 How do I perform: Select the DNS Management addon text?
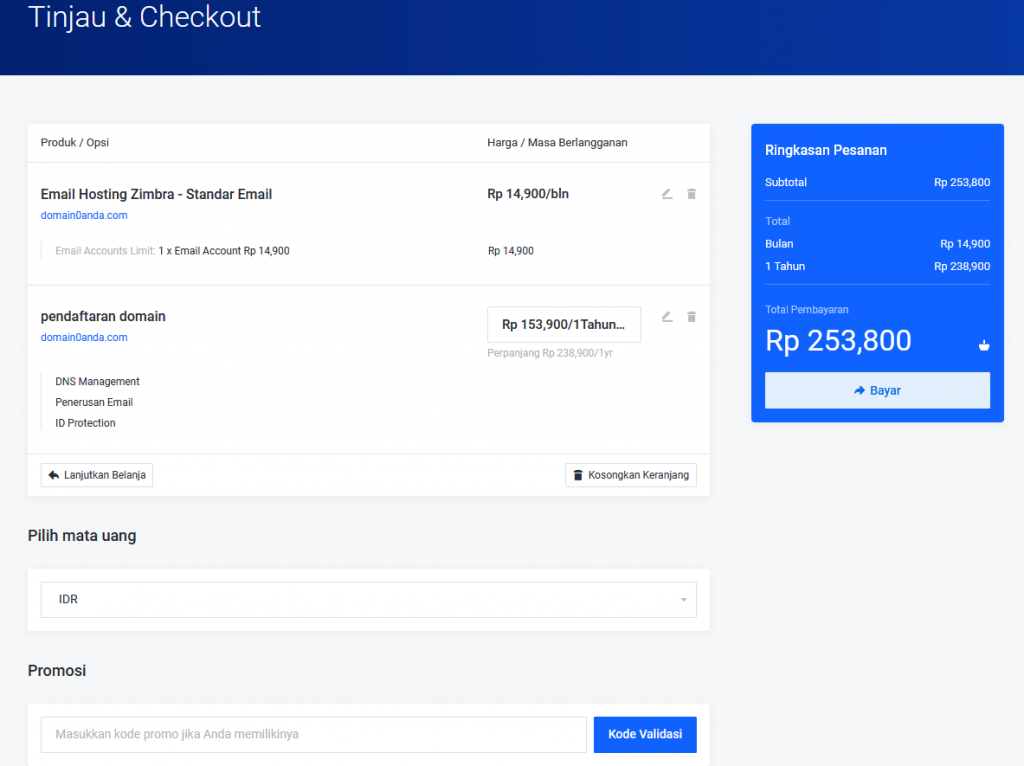click(x=97, y=382)
